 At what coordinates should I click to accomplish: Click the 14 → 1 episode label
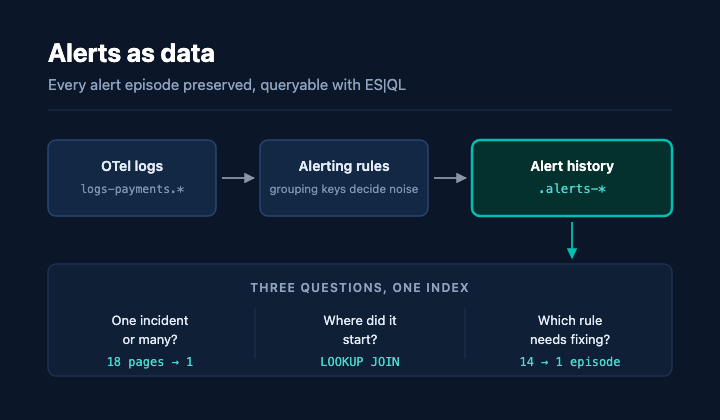point(570,362)
